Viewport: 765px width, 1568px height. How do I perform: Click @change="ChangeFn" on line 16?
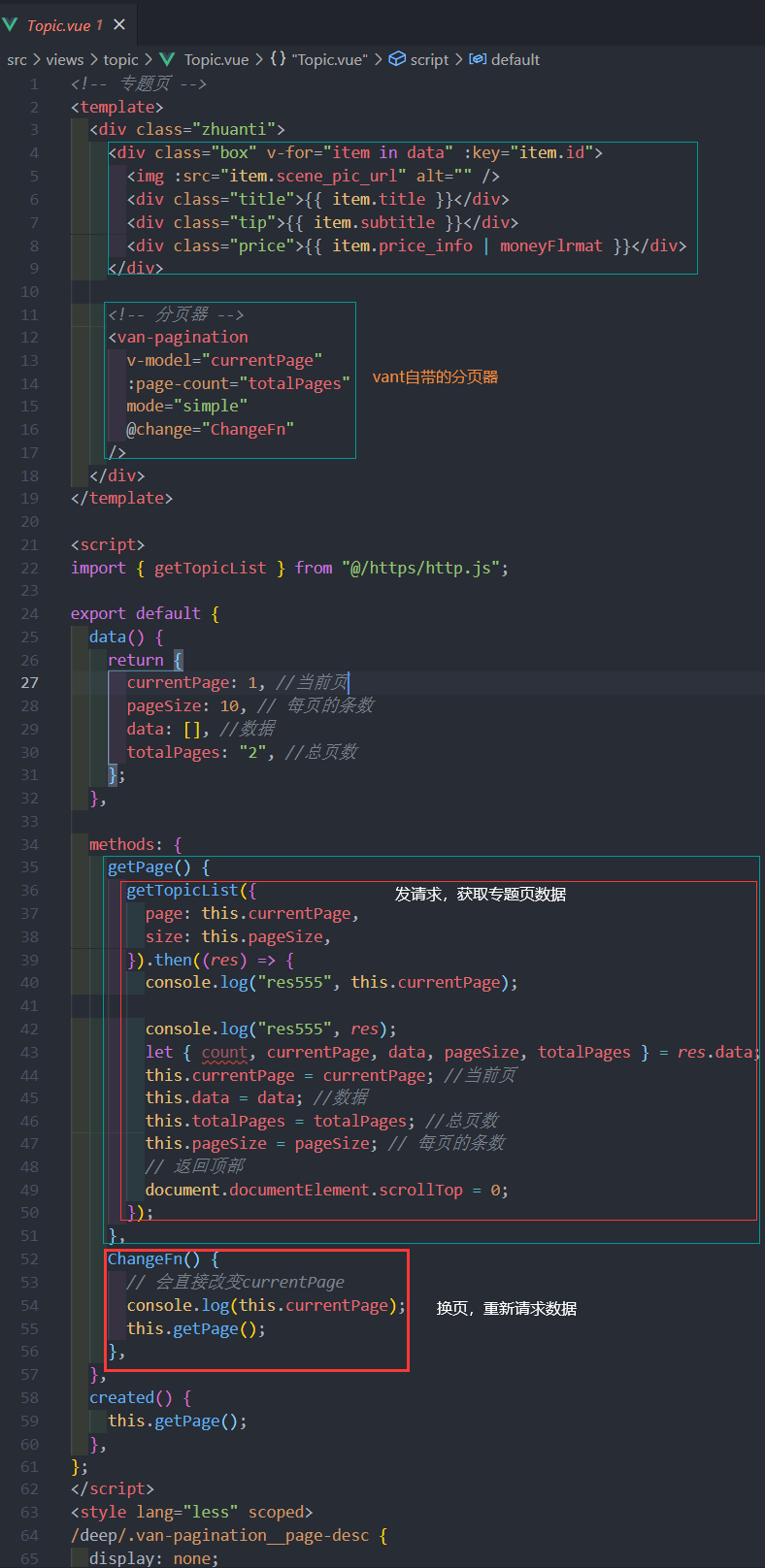pyautogui.click(x=211, y=430)
